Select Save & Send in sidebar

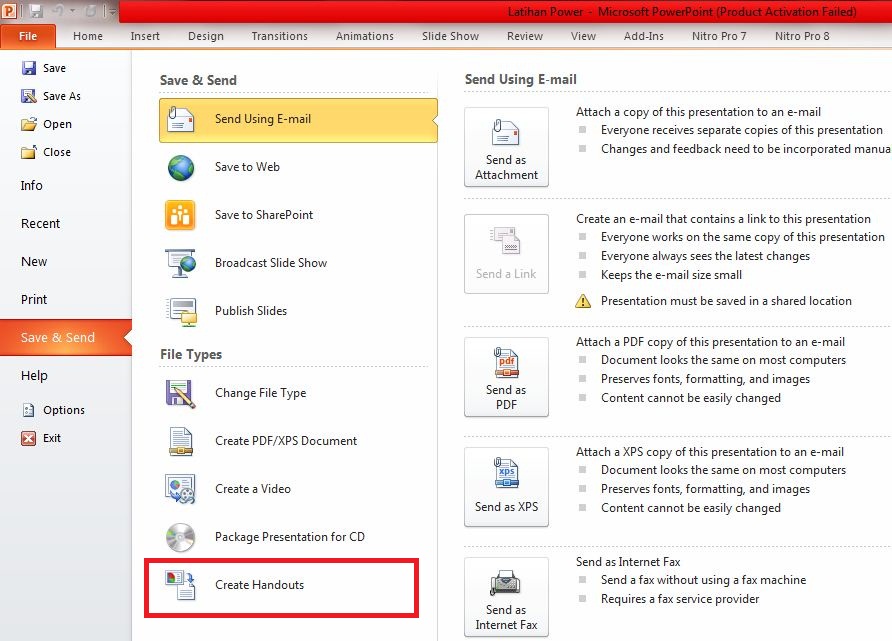pos(66,337)
